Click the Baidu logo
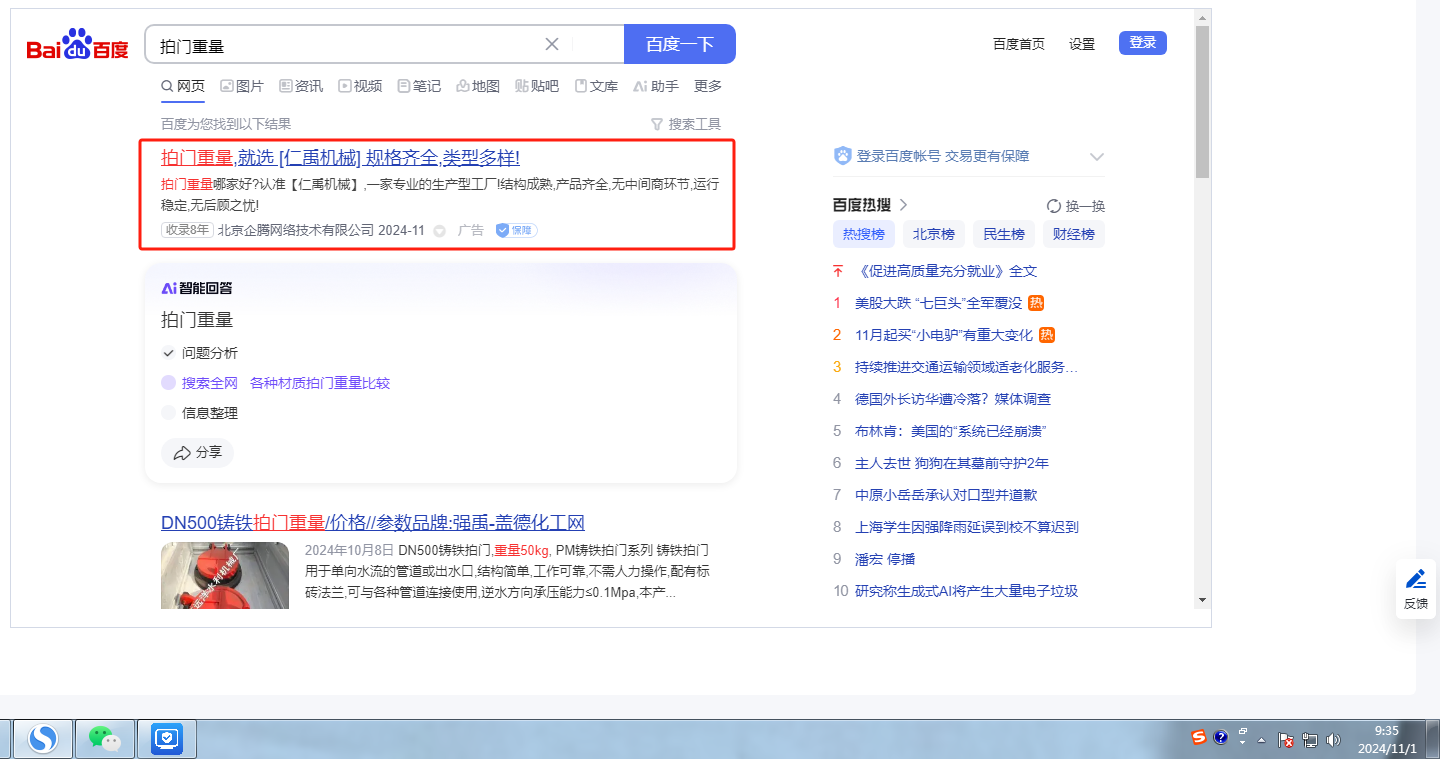 (77, 45)
